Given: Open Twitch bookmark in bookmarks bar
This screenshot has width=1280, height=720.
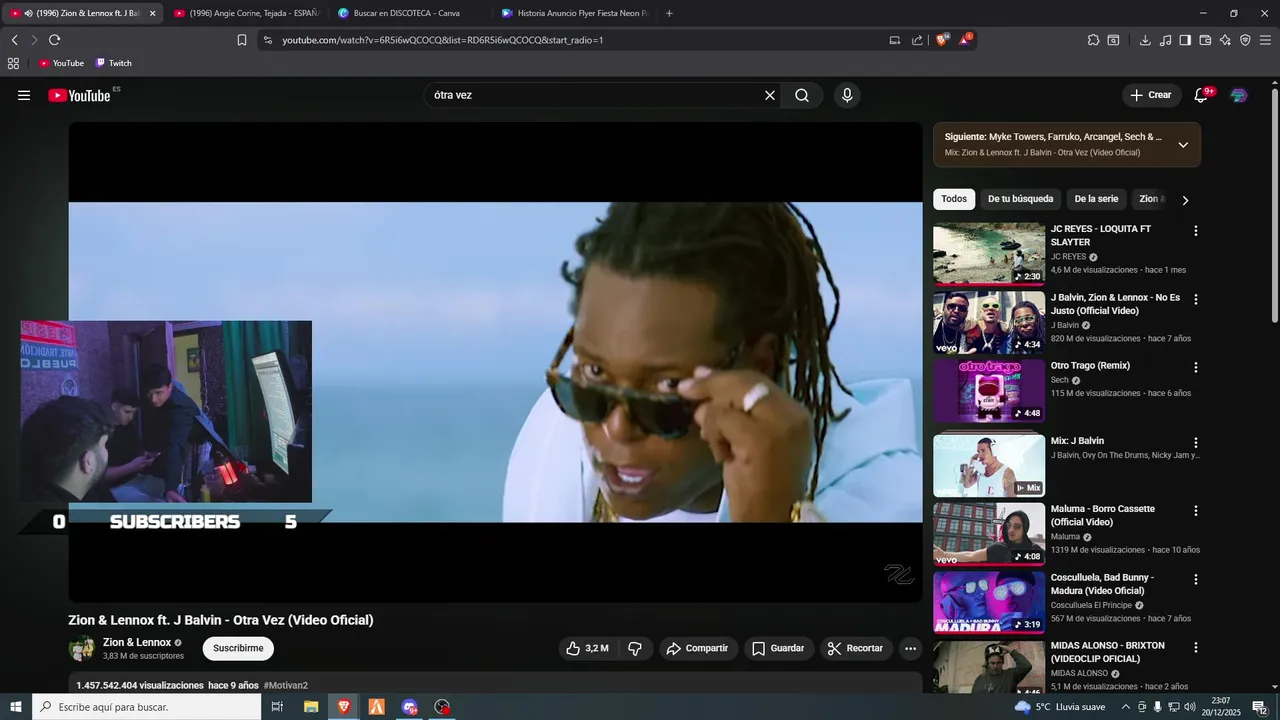Looking at the screenshot, I should tap(114, 63).
